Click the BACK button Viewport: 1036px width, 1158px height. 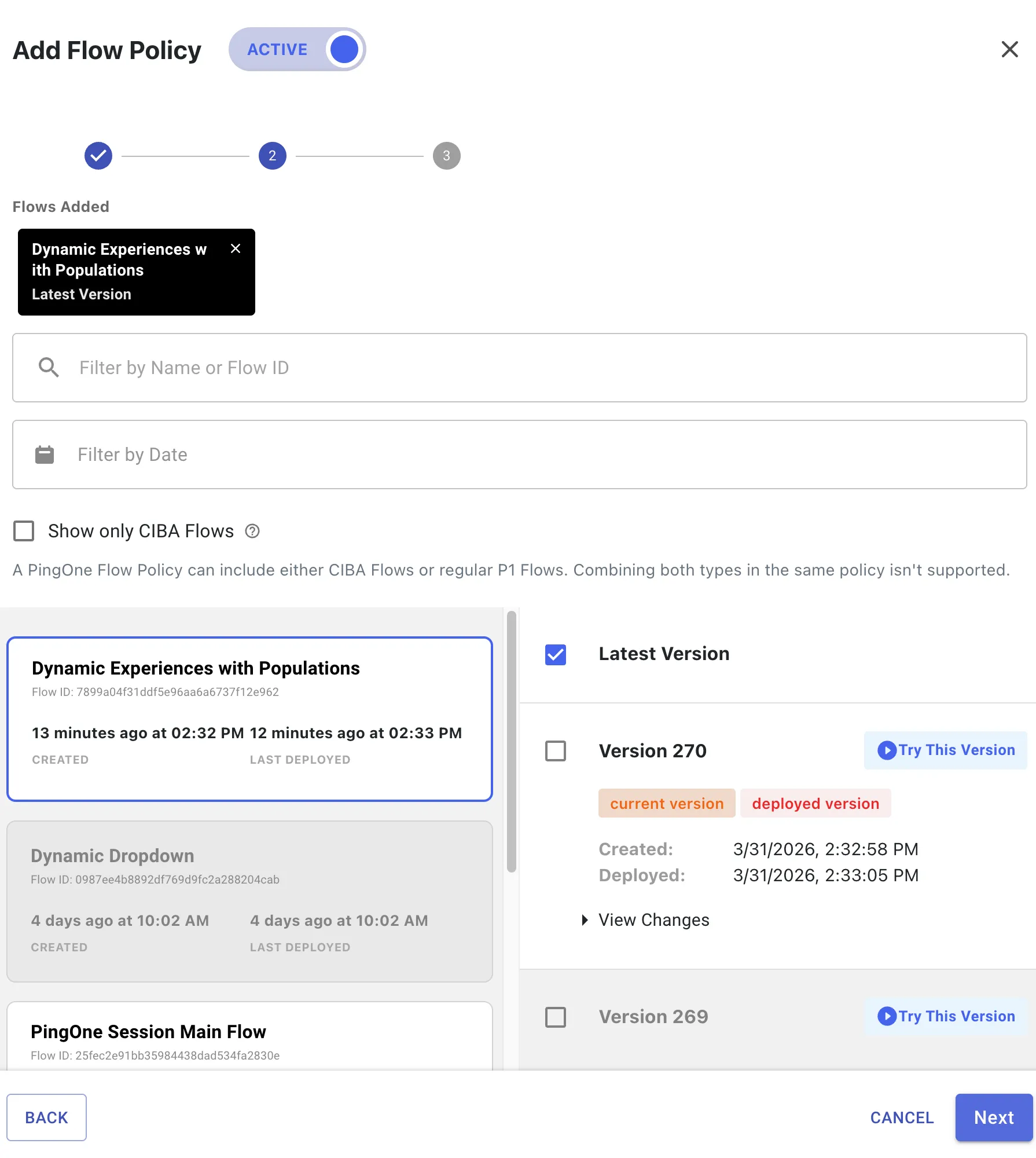pos(46,1117)
